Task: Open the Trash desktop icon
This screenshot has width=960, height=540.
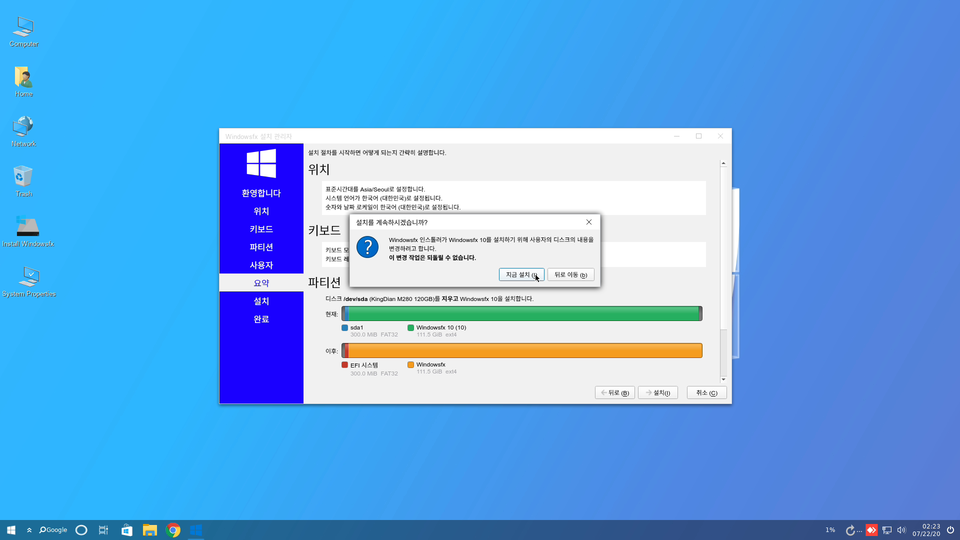Action: (23, 181)
